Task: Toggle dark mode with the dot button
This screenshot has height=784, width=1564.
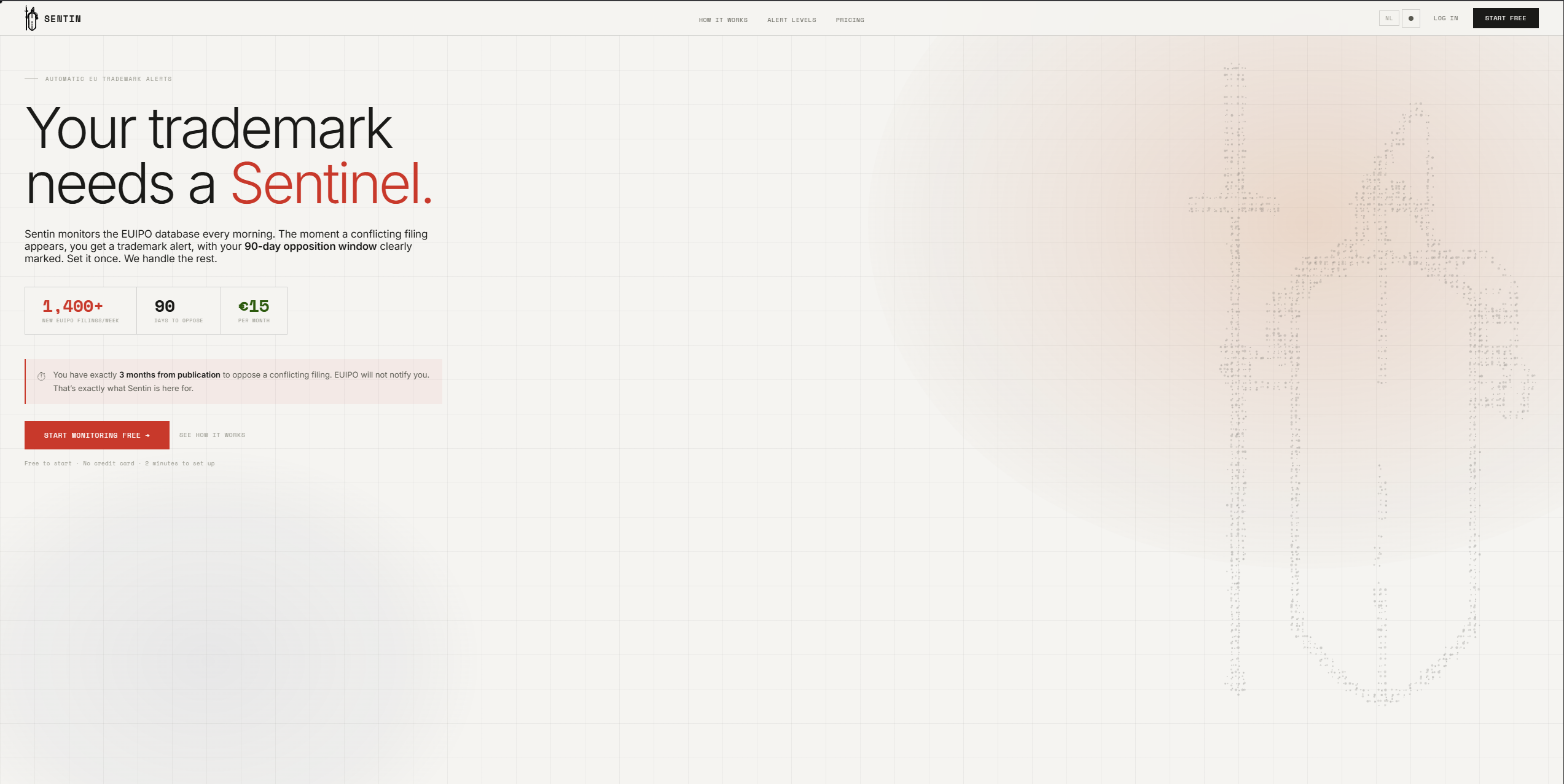Action: click(x=1411, y=18)
